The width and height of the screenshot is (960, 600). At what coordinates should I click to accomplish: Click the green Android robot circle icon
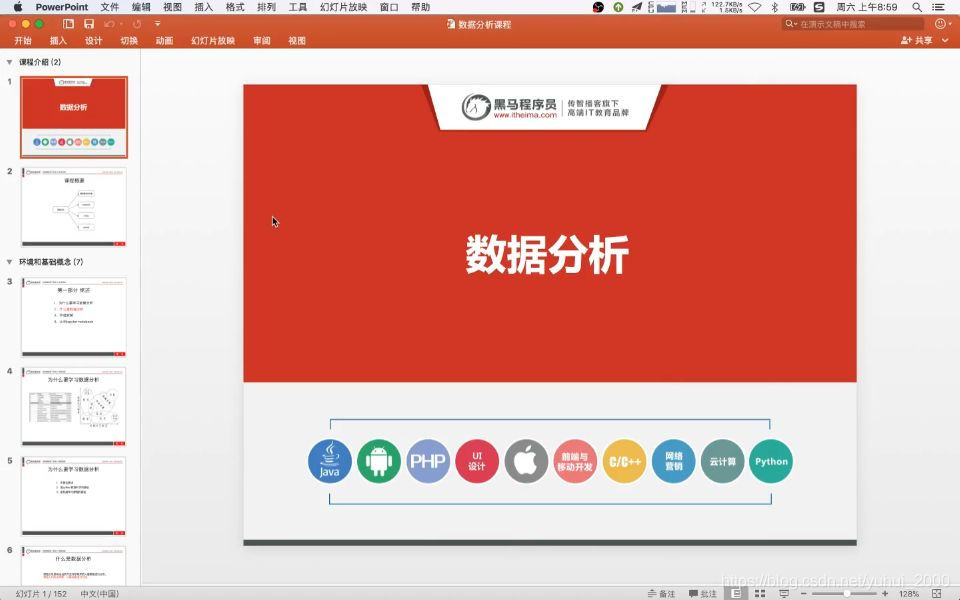[x=379, y=461]
